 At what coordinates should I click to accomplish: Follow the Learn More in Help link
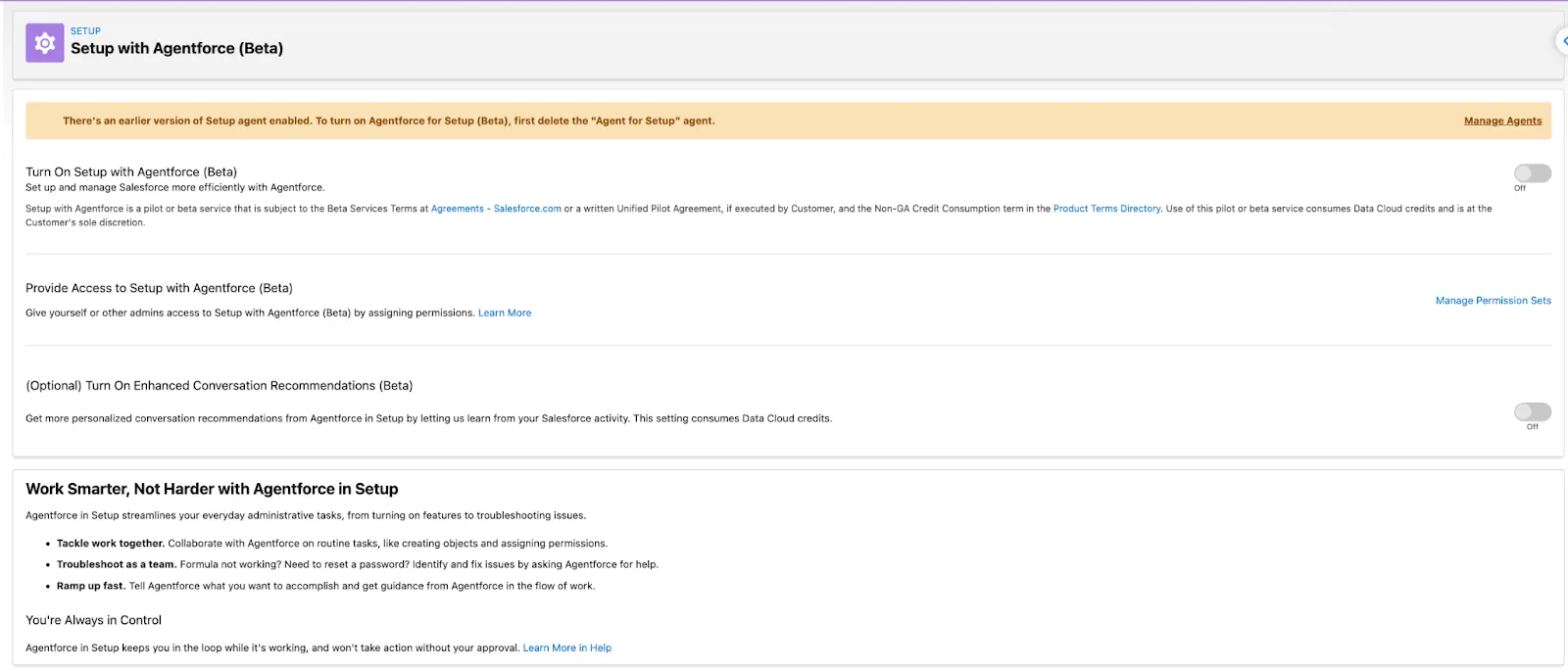coord(566,648)
